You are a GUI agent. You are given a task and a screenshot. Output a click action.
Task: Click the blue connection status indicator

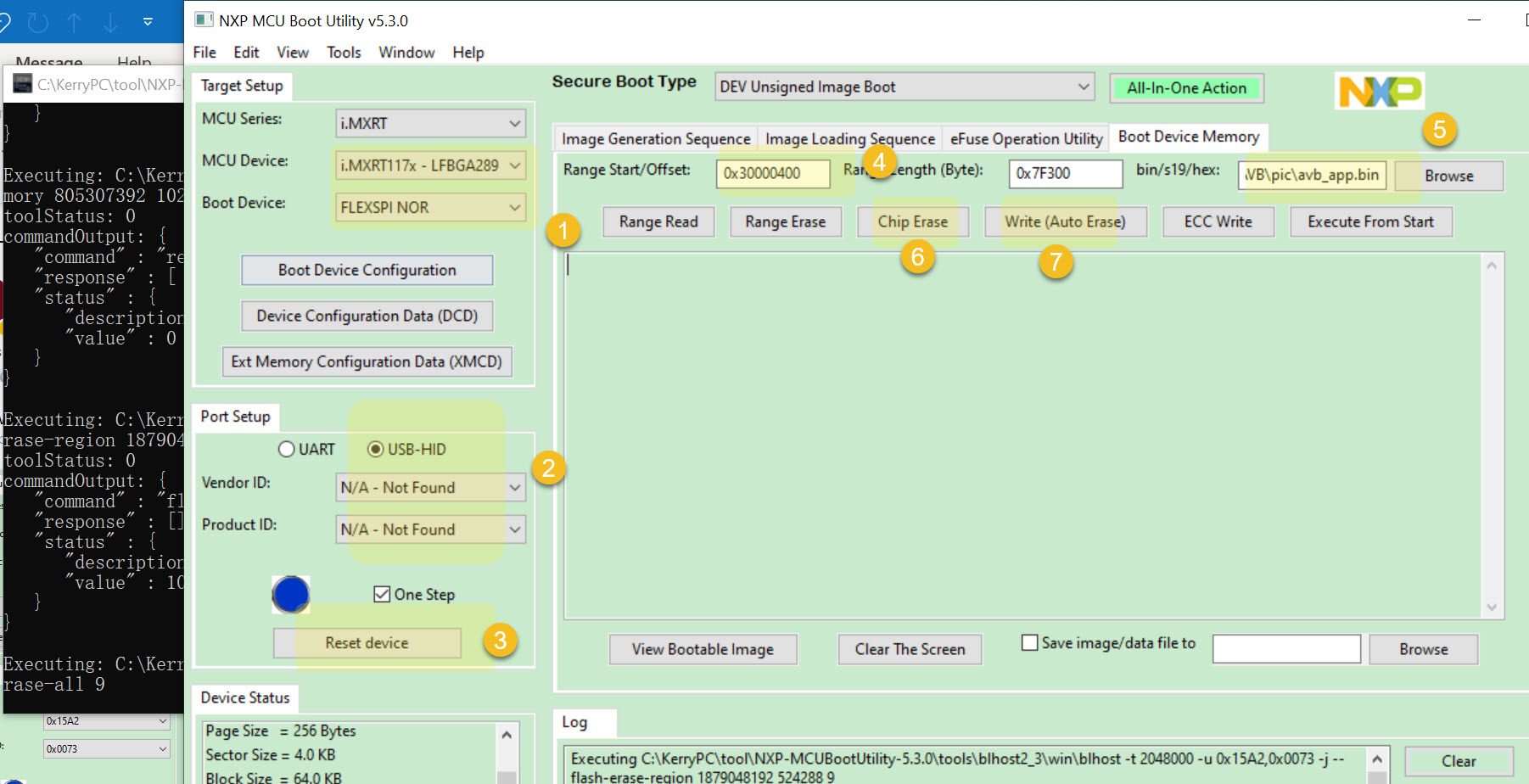pyautogui.click(x=290, y=594)
